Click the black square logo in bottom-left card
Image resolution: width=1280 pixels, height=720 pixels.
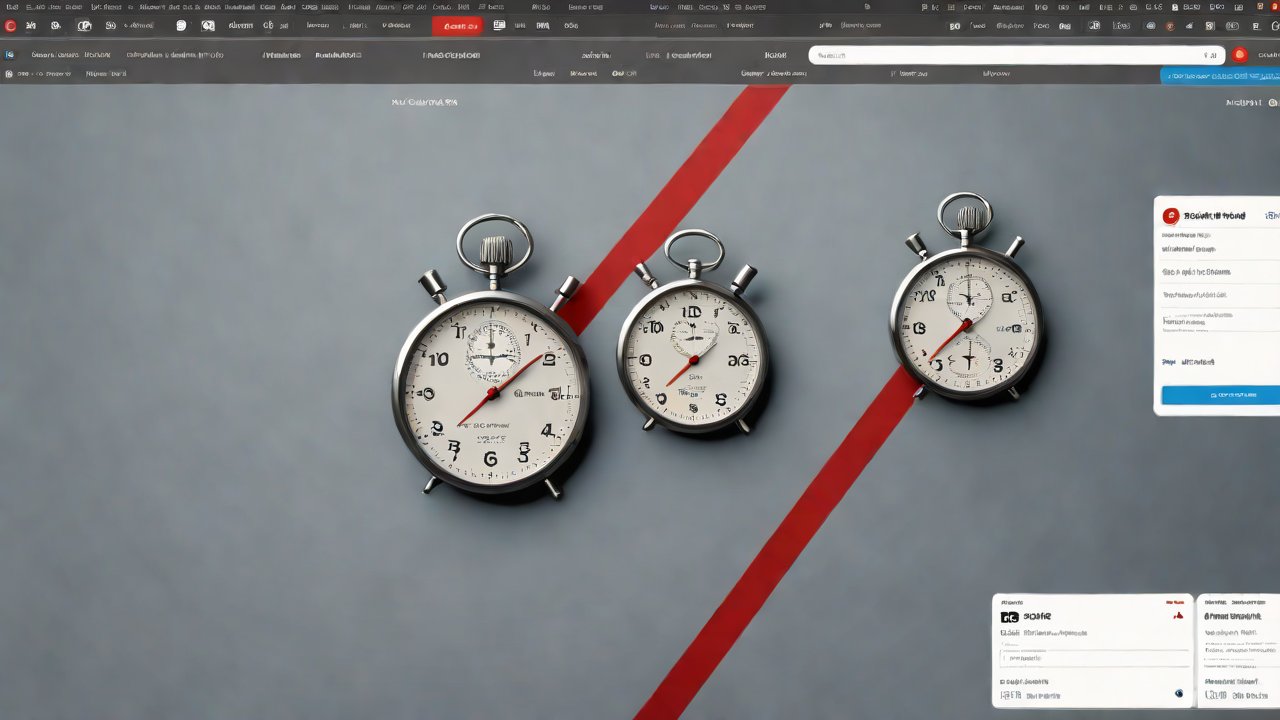pos(1009,617)
